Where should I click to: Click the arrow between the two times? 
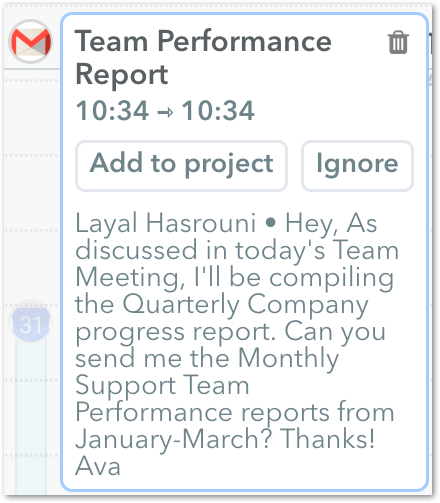[x=165, y=113]
